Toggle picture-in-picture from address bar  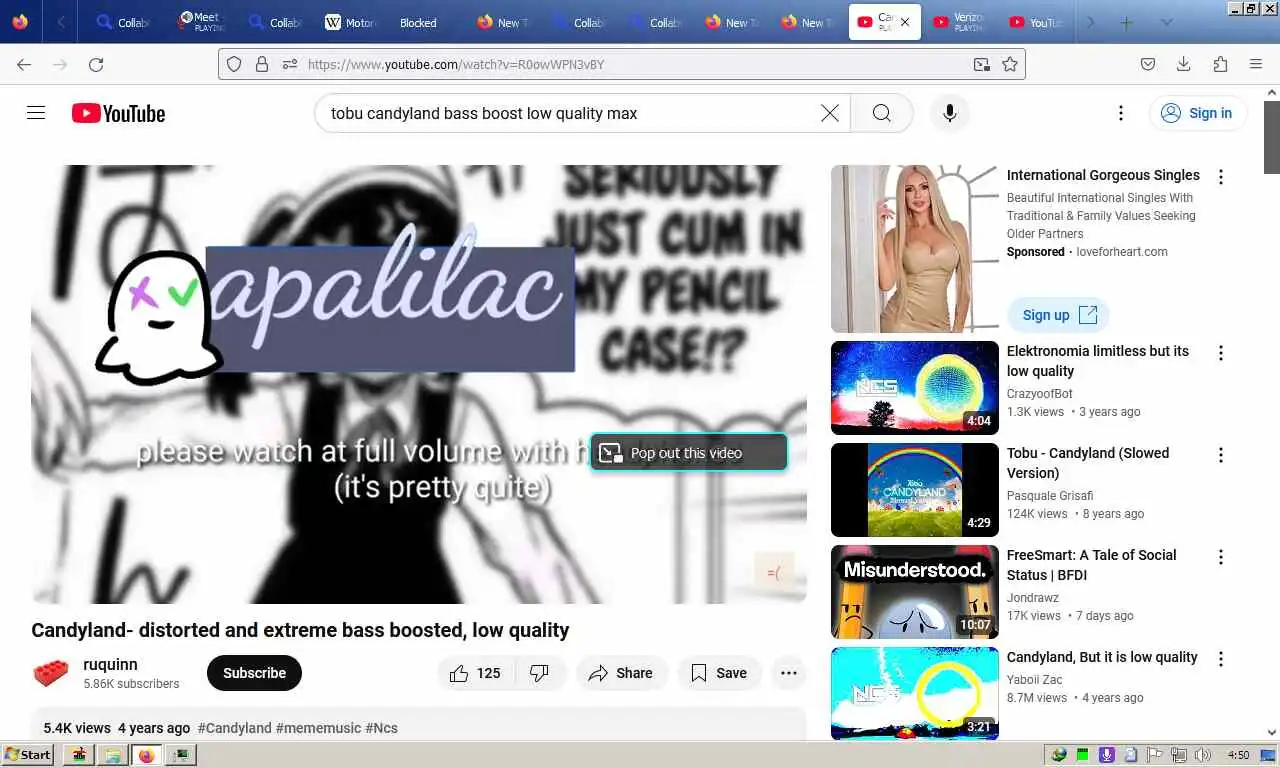tap(982, 64)
